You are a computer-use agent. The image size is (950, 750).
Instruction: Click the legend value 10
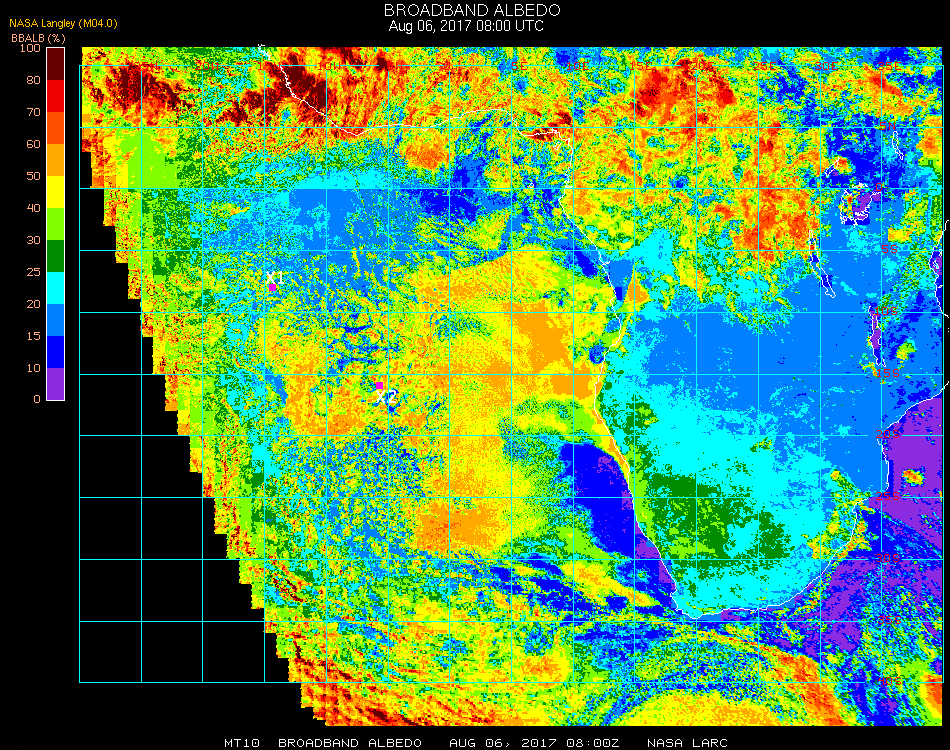click(33, 368)
